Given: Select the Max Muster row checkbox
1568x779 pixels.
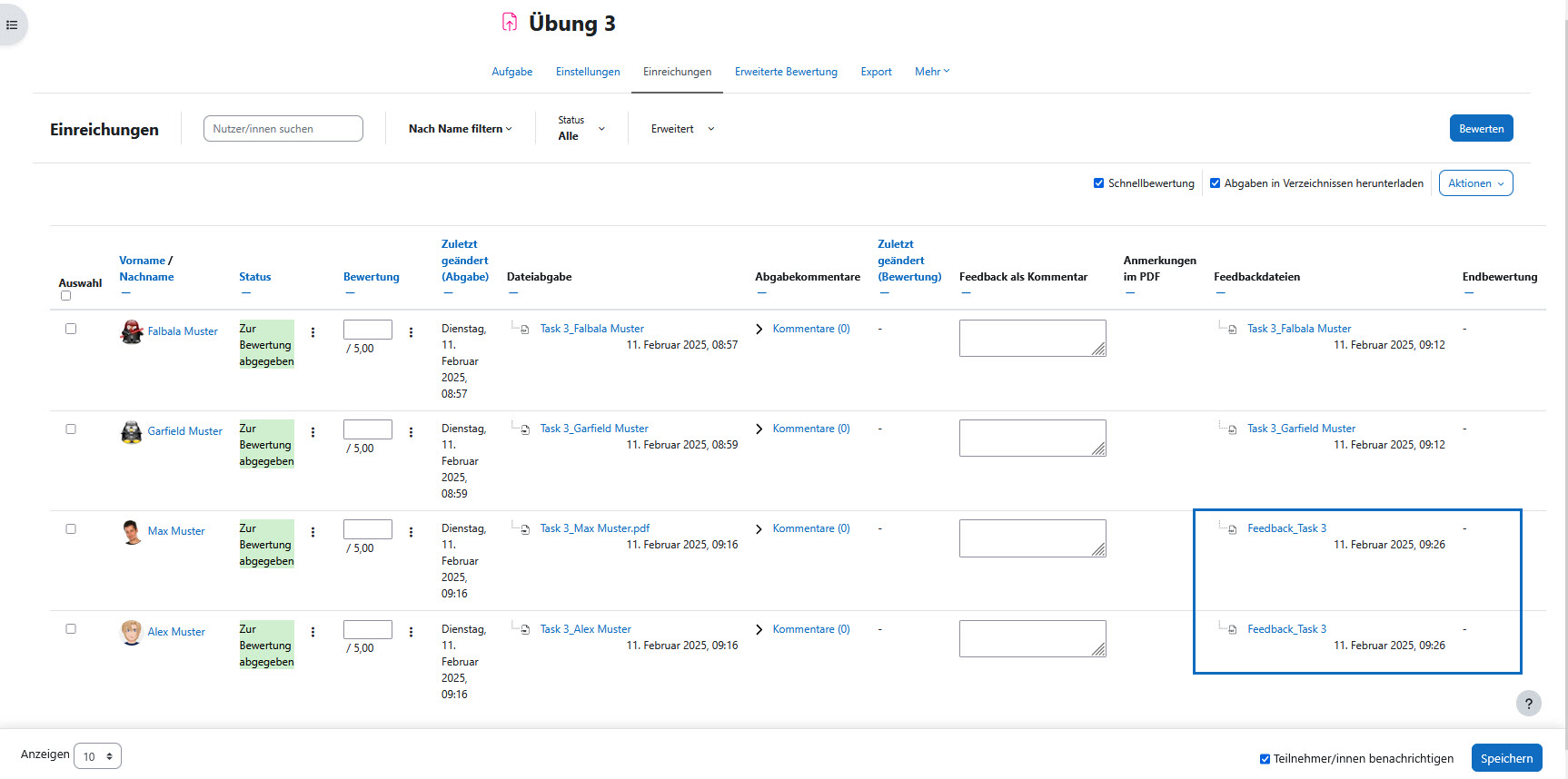Looking at the screenshot, I should tap(71, 528).
